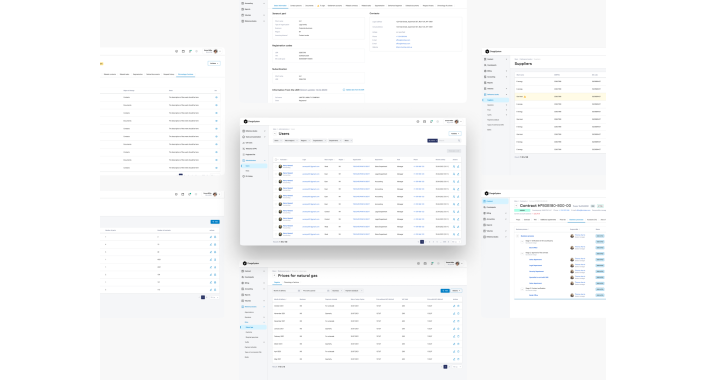
Task: Switch to second tab under Prices for natural gas
Action: [291, 282]
